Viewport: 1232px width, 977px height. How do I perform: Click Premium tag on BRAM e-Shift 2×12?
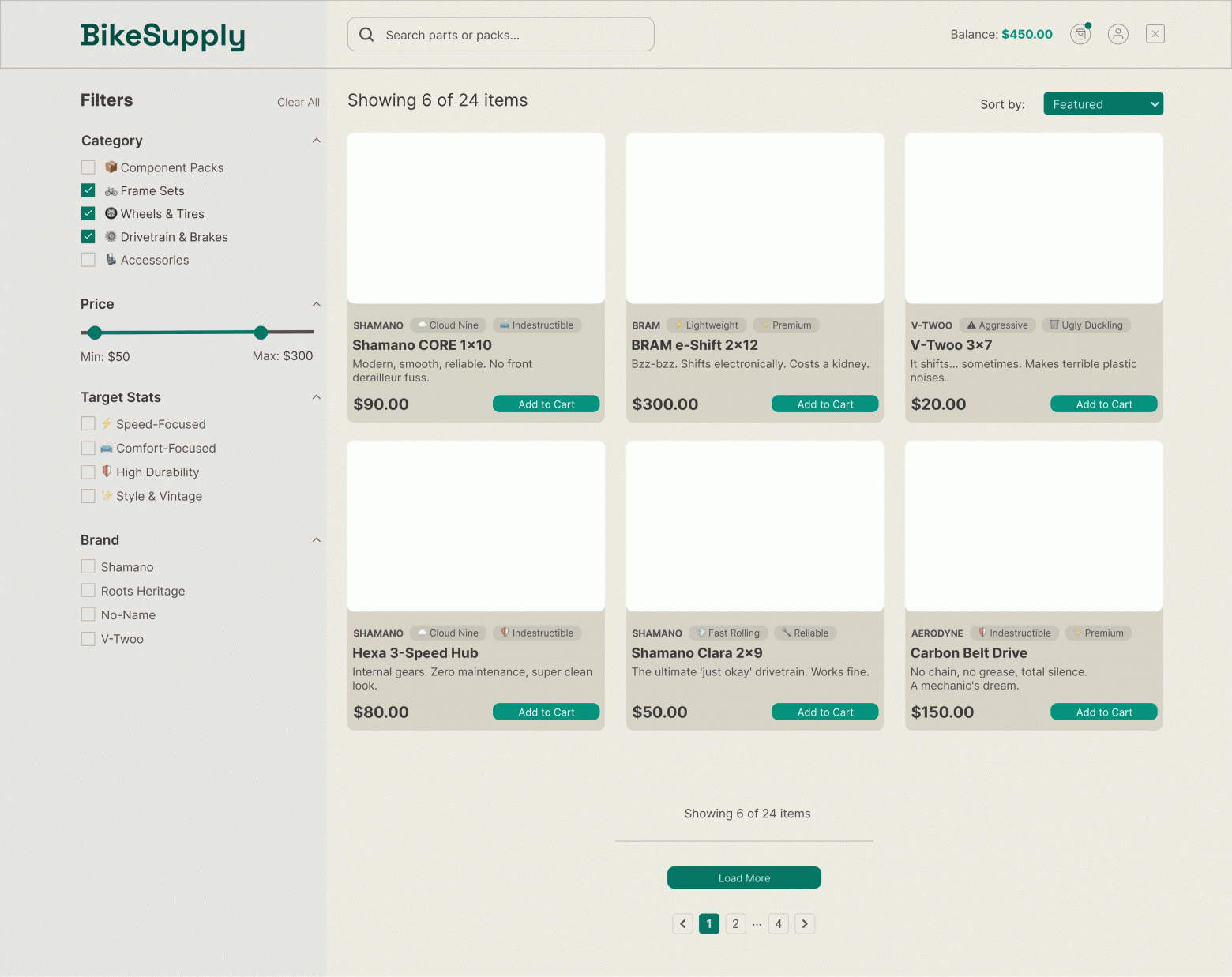coord(787,325)
